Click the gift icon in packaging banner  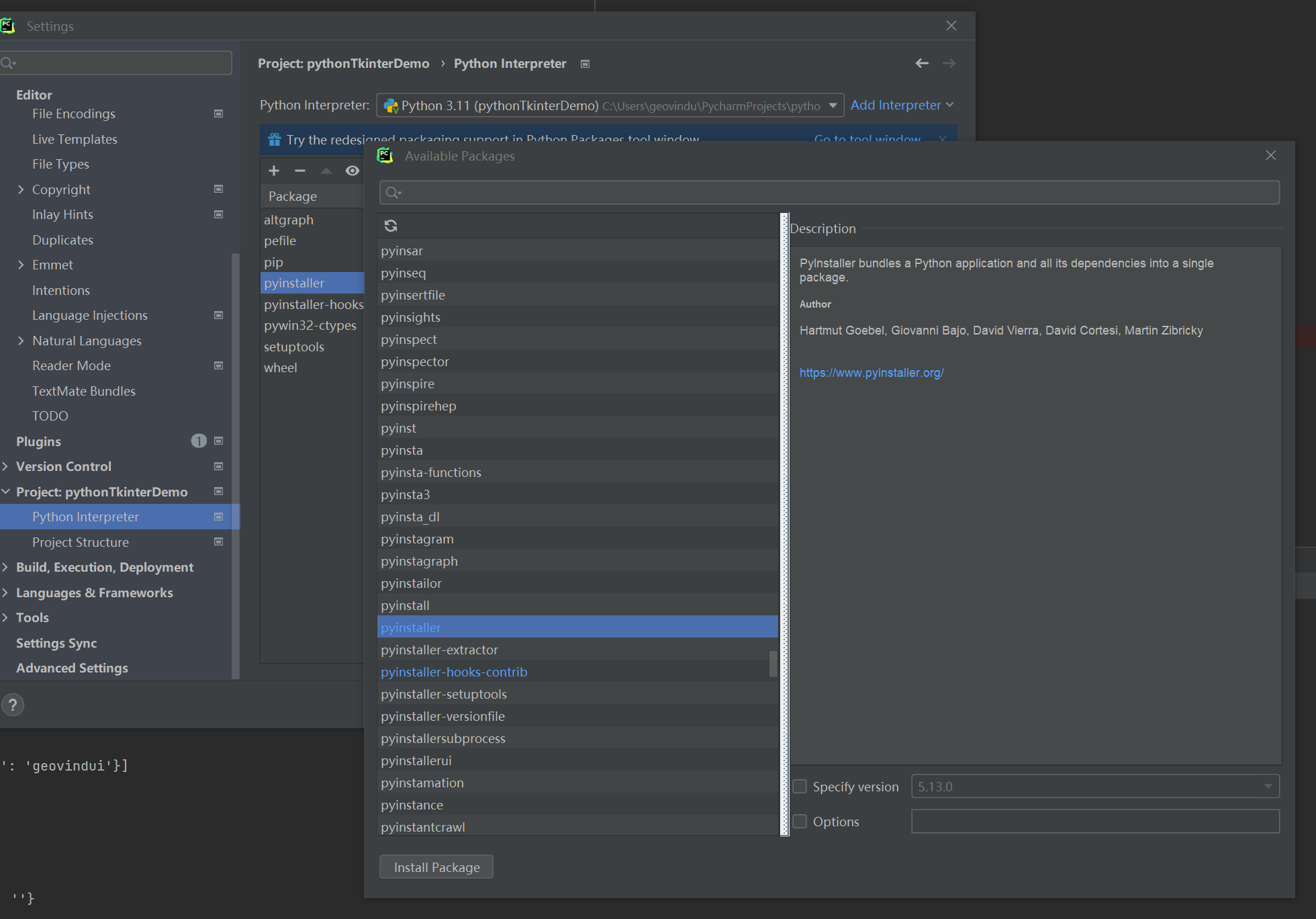tap(275, 140)
